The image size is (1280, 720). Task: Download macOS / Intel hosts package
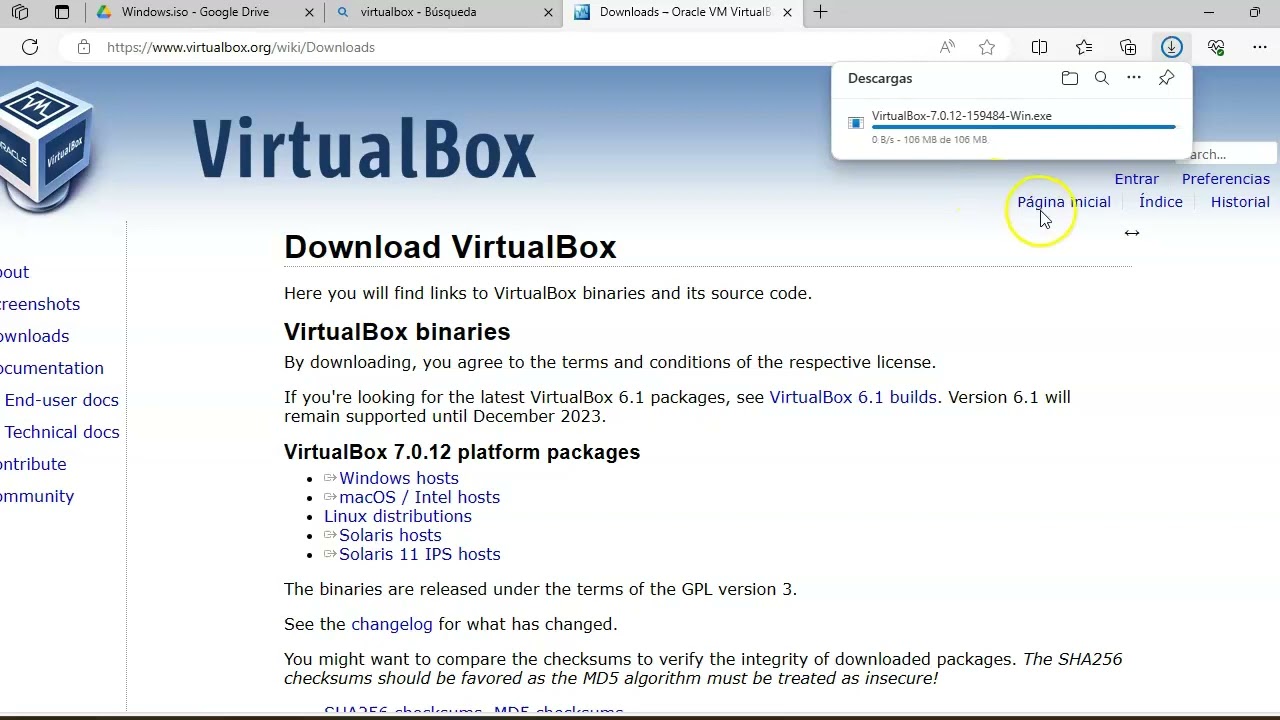[x=419, y=497]
